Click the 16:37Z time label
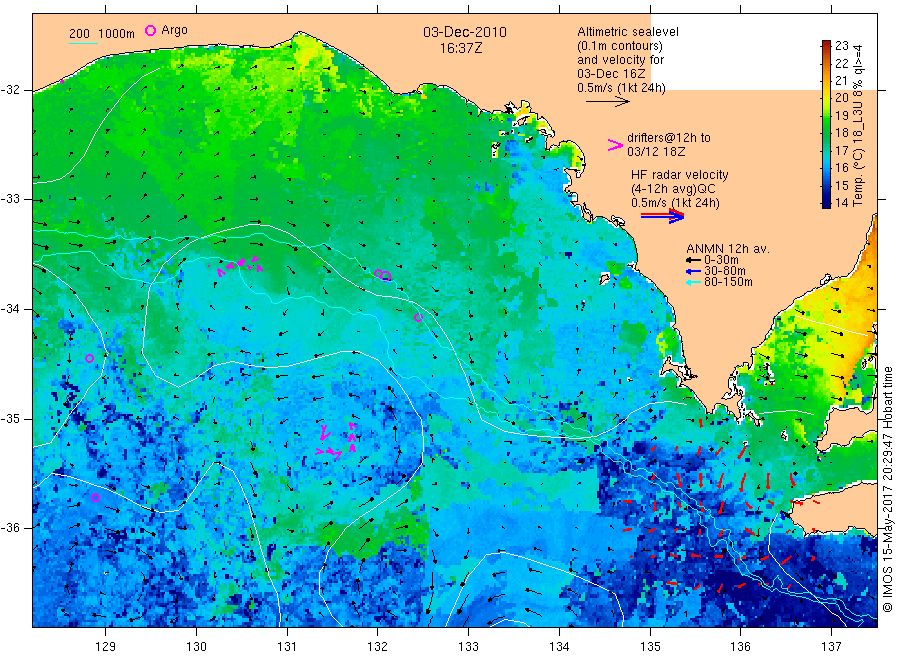The width and height of the screenshot is (900, 660). [x=461, y=48]
